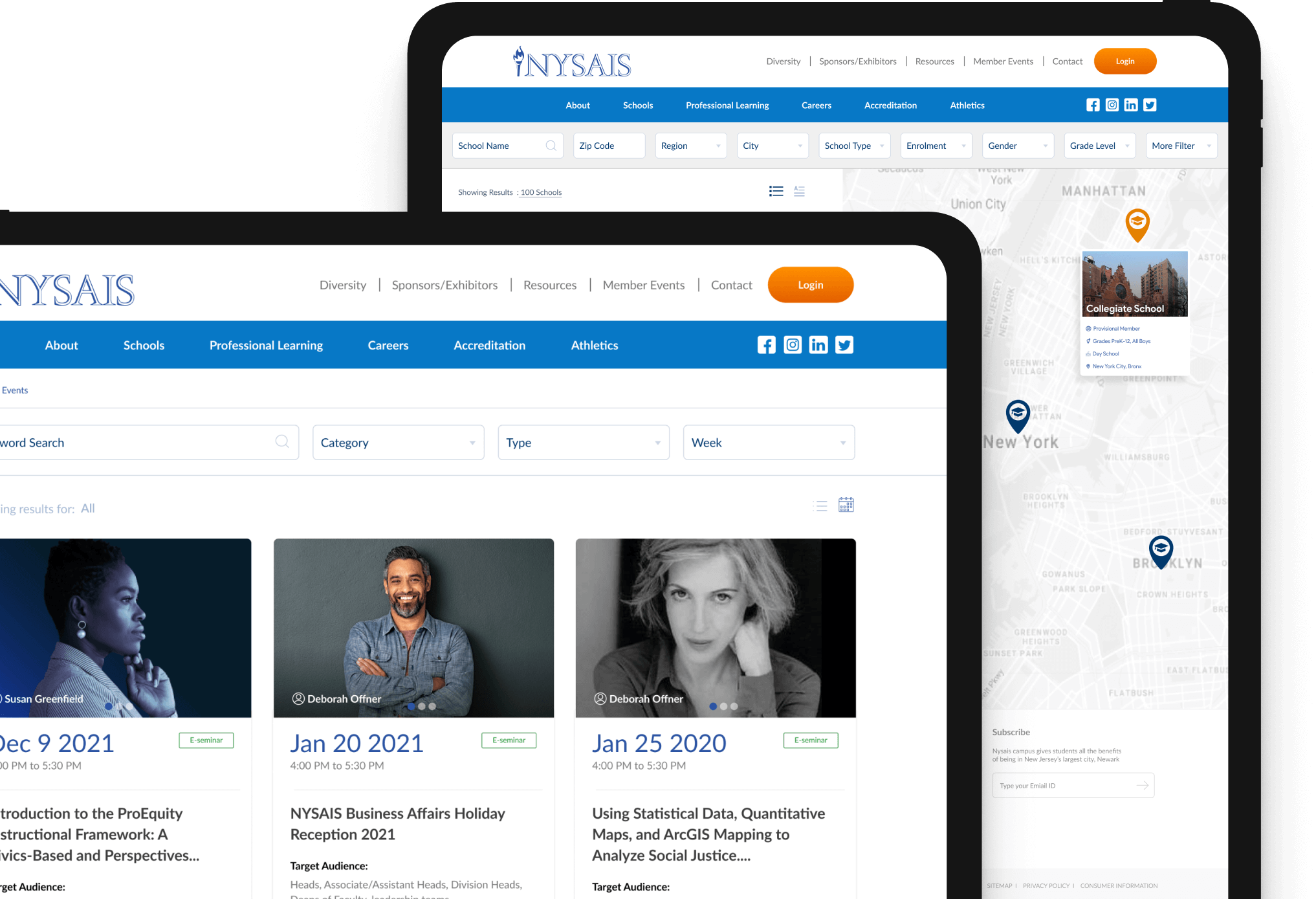Click NYSAIS logo on front events page
Viewport: 1316px width, 899px height.
[x=67, y=289]
